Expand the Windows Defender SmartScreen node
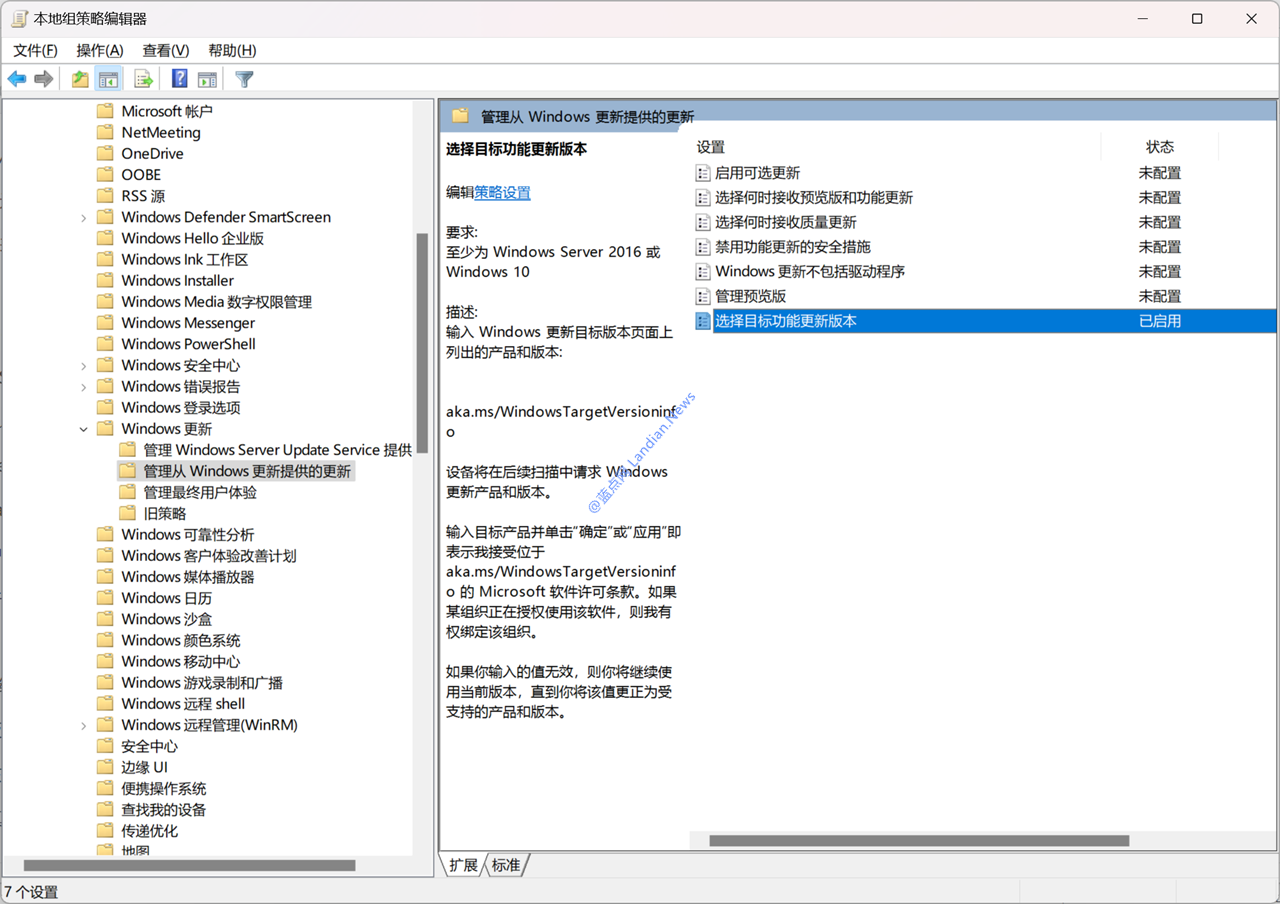The image size is (1280, 904). click(84, 217)
